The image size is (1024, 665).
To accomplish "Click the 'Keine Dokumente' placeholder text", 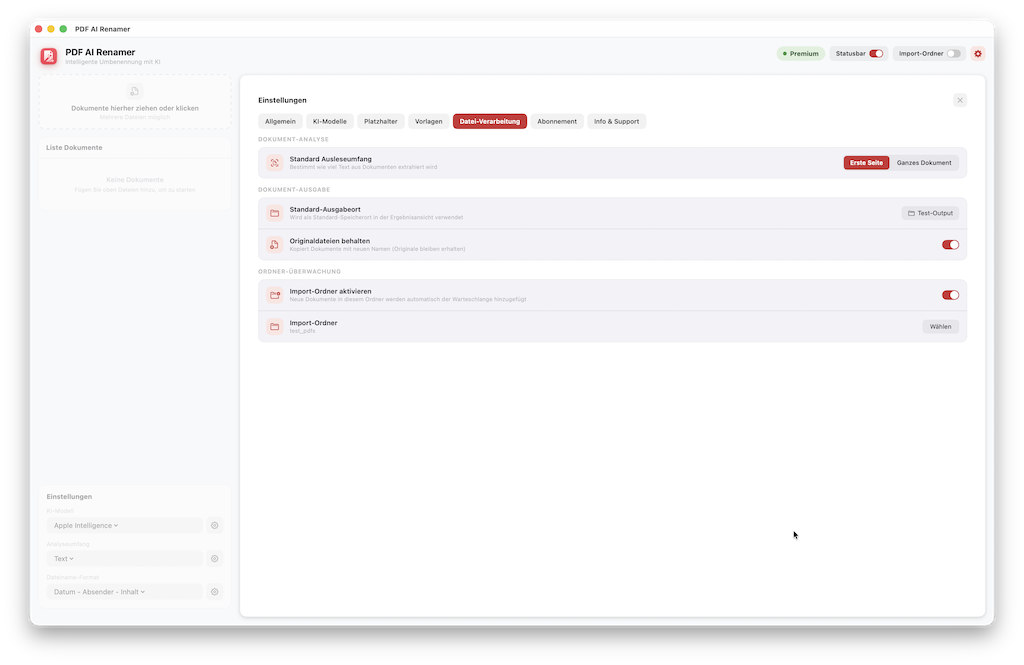I will tap(135, 180).
